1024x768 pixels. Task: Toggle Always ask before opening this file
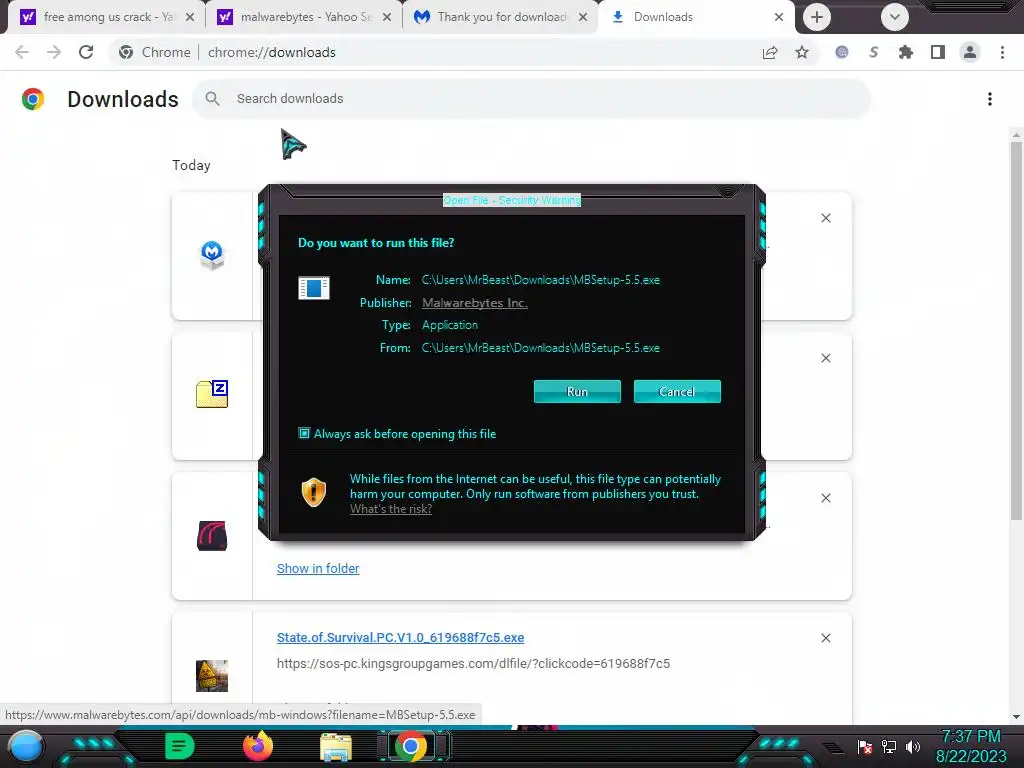[304, 433]
